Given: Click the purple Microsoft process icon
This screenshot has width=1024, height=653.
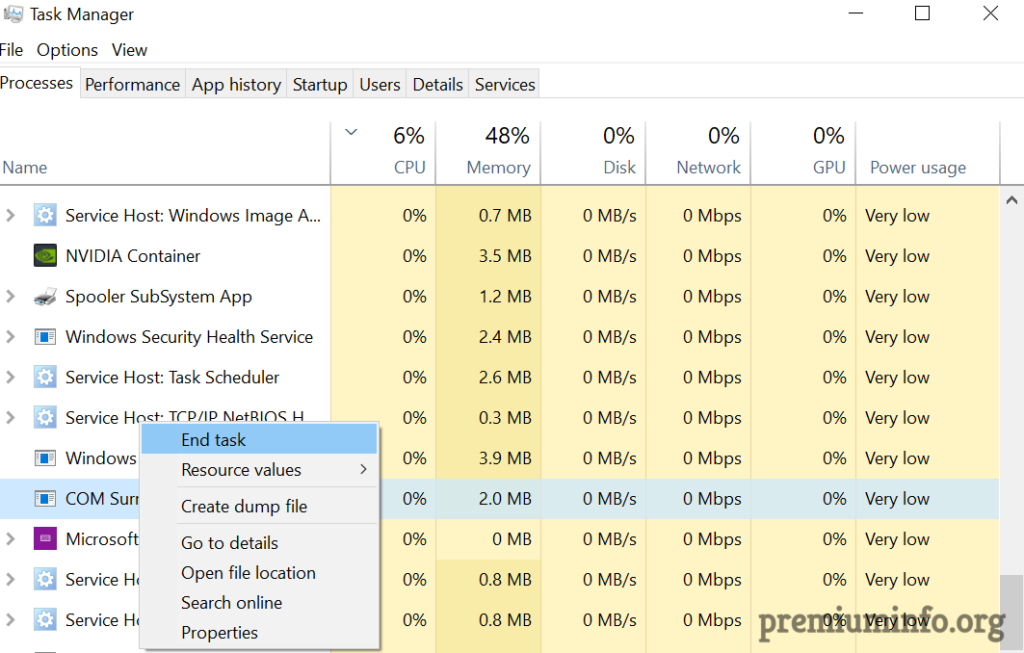Looking at the screenshot, I should pos(45,539).
